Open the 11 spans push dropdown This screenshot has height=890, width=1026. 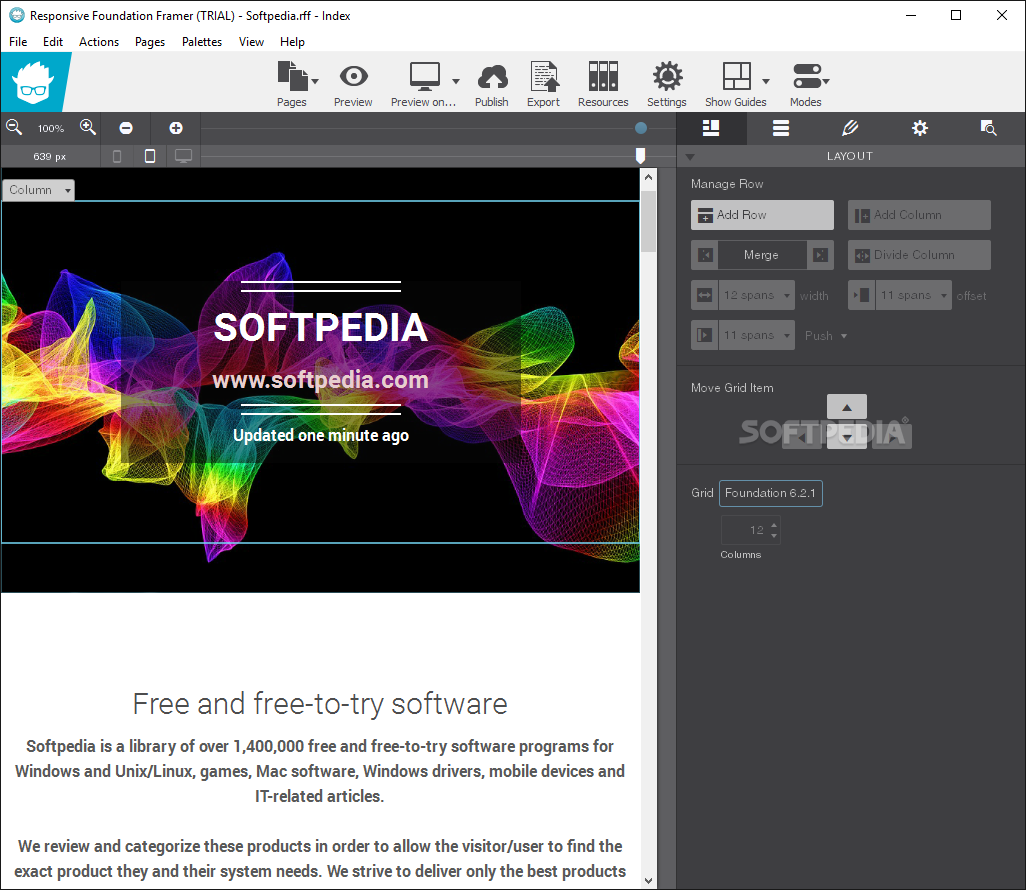757,335
